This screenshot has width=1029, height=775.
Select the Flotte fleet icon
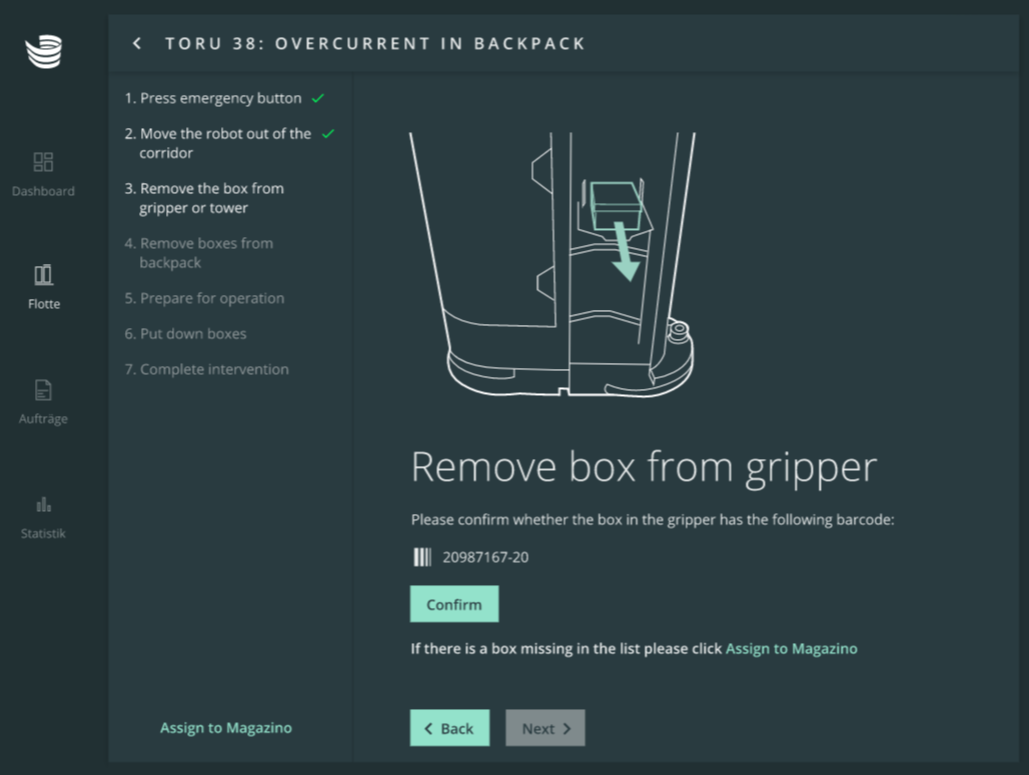(43, 275)
